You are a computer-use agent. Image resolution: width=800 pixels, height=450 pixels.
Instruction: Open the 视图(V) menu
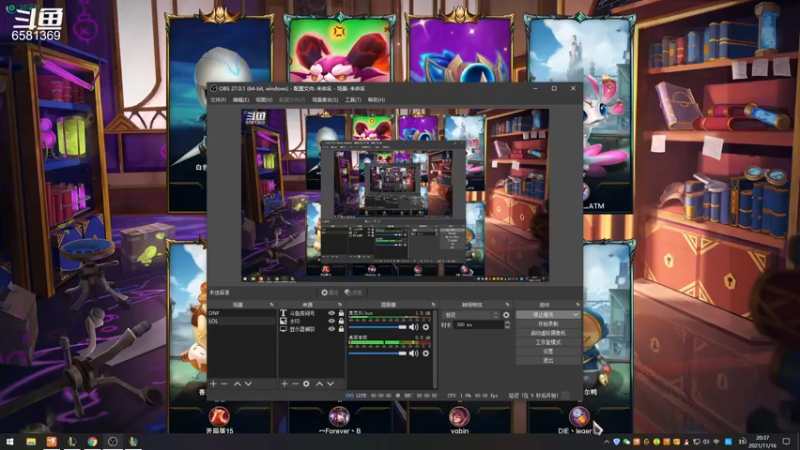(264, 100)
